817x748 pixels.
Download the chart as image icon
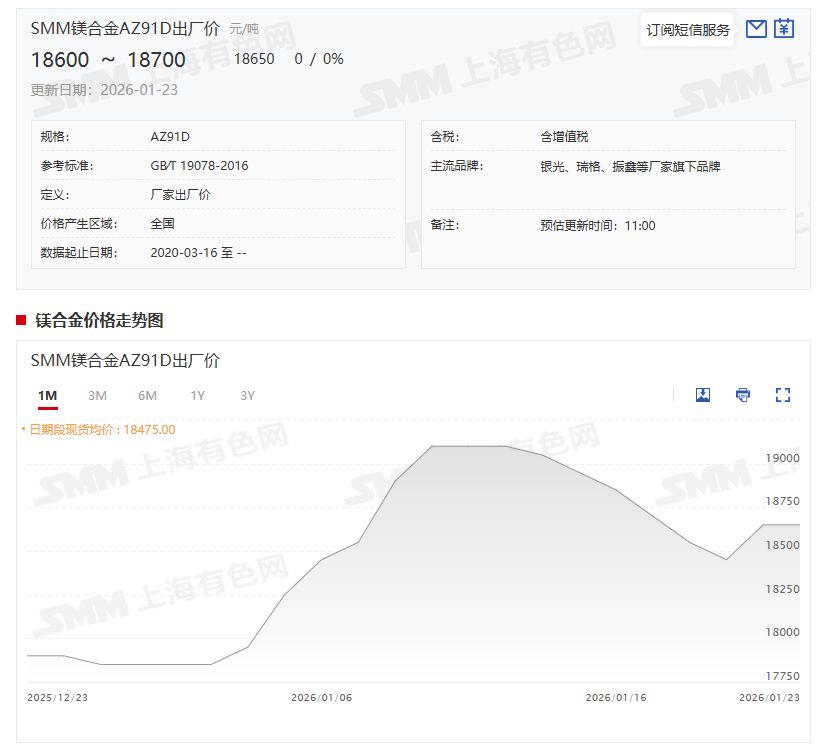[703, 395]
